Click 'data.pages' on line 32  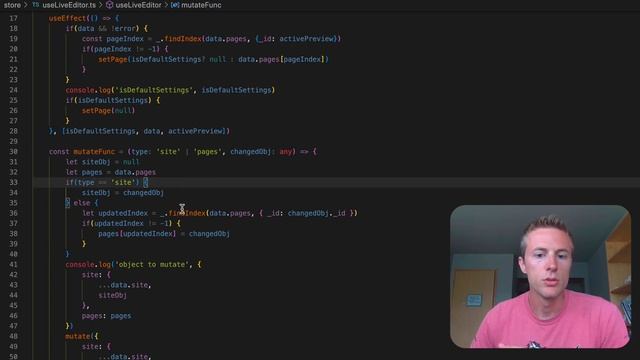coord(135,172)
